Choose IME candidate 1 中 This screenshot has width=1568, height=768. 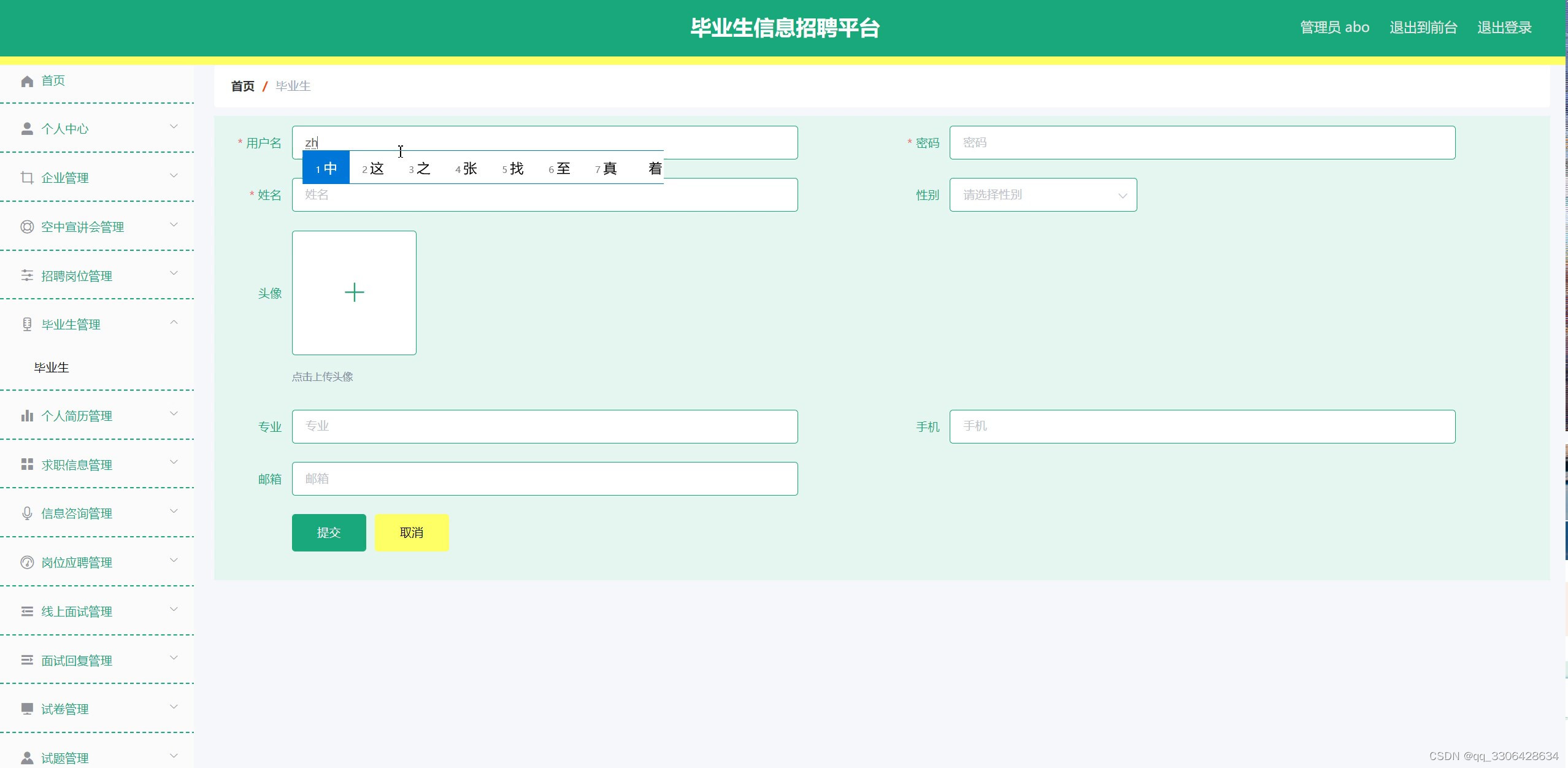pyautogui.click(x=326, y=168)
